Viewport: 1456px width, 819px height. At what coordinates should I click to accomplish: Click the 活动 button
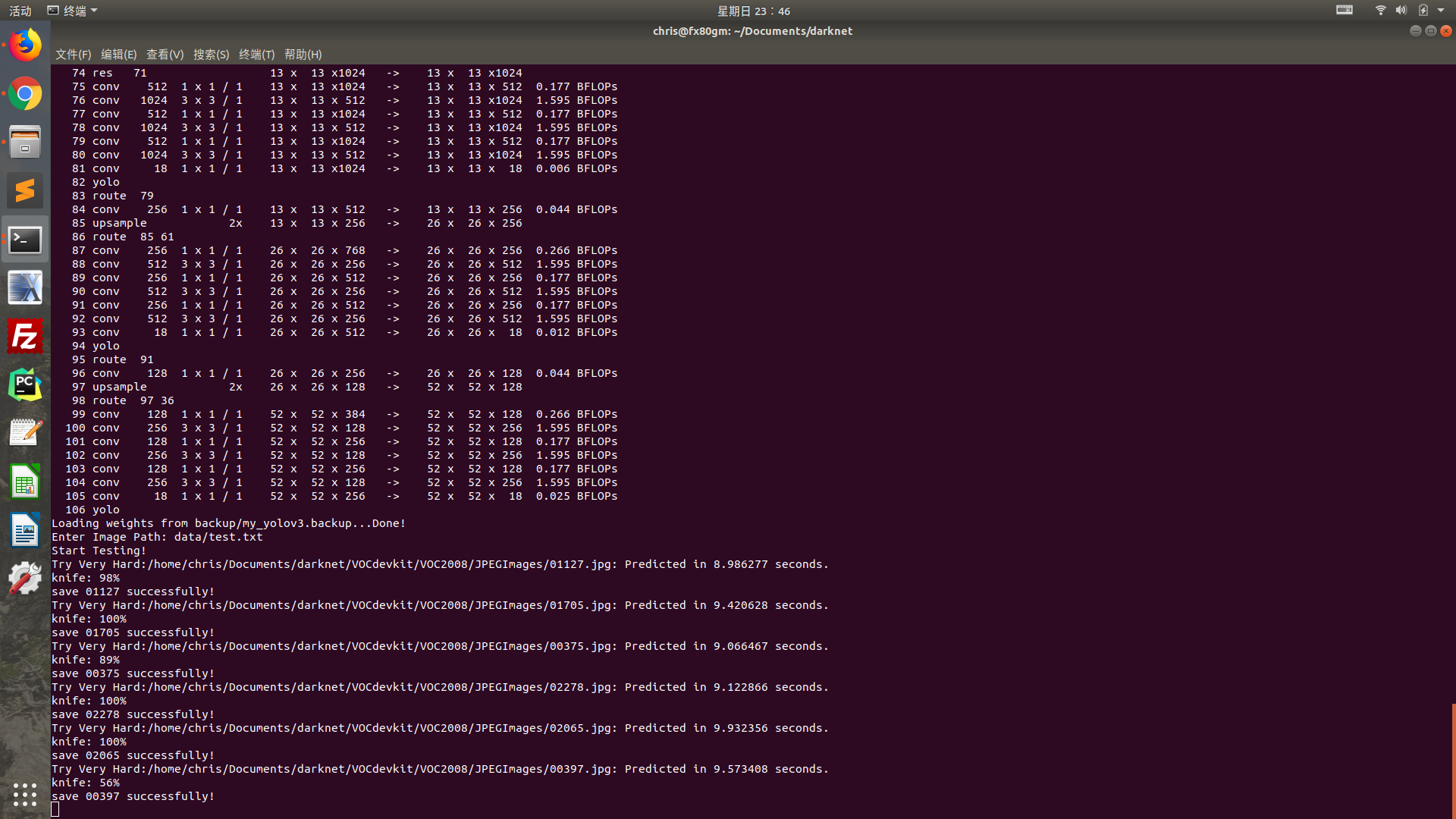[19, 10]
